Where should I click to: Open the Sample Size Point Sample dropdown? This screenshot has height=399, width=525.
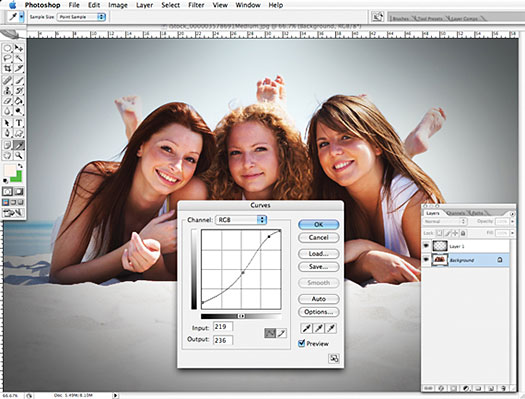tap(81, 17)
